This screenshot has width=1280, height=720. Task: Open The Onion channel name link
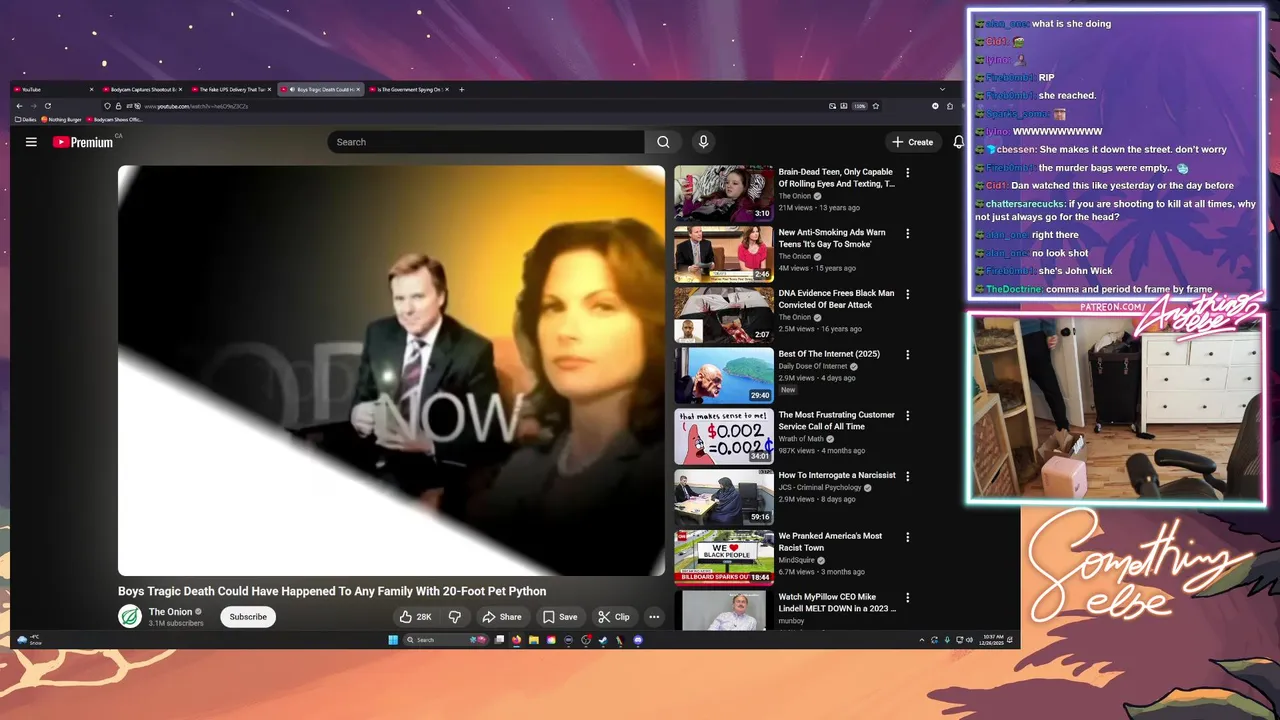(170, 612)
